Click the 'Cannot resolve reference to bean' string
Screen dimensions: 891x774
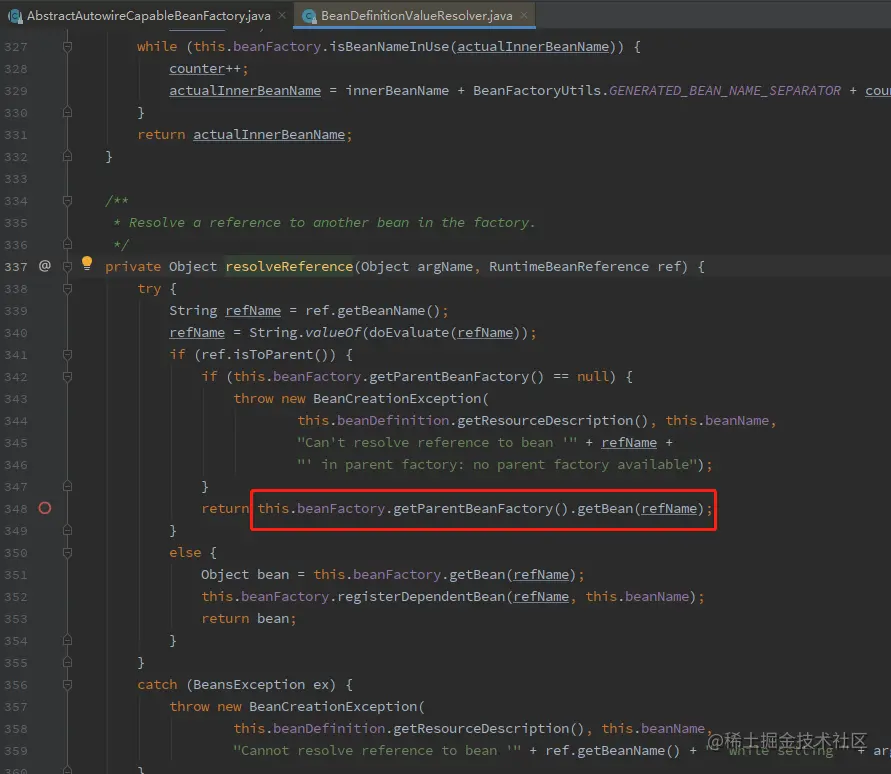tap(377, 751)
